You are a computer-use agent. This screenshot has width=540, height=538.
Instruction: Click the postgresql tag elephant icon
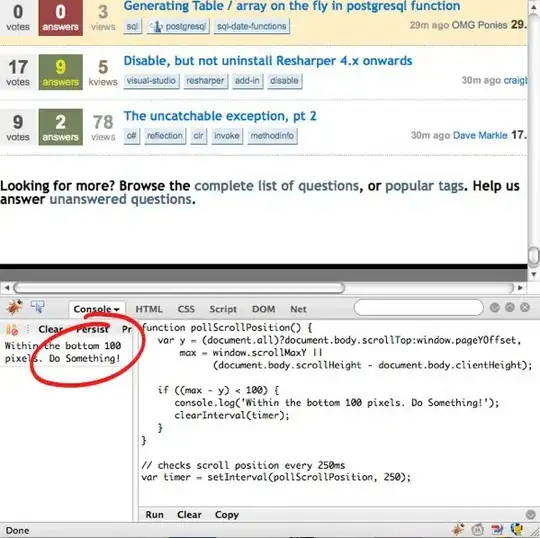pos(157,26)
